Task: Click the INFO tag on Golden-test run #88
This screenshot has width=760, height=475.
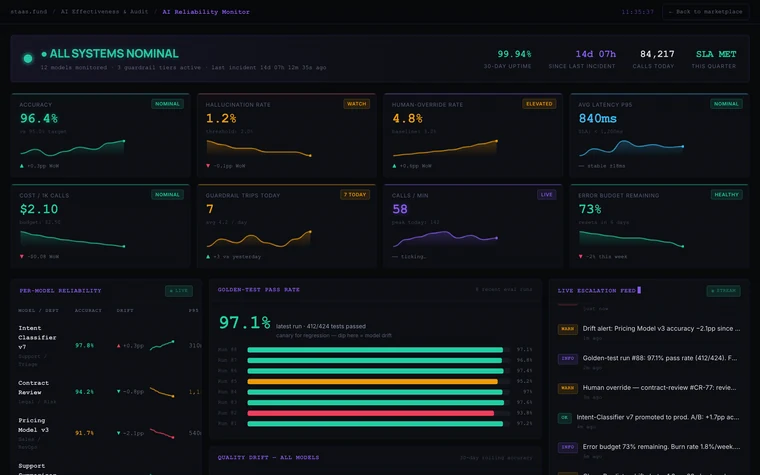Action: point(568,359)
